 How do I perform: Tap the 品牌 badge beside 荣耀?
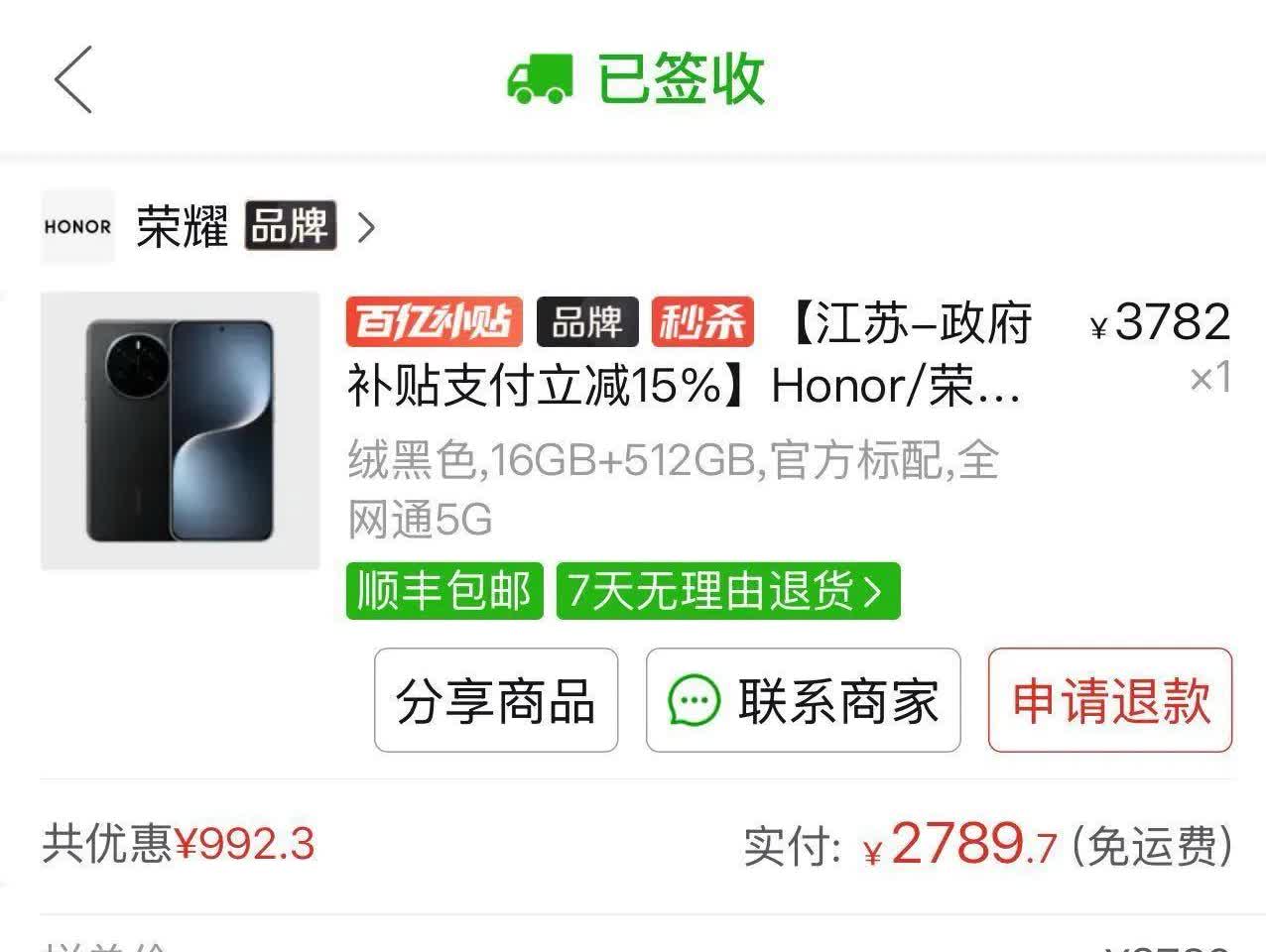290,226
